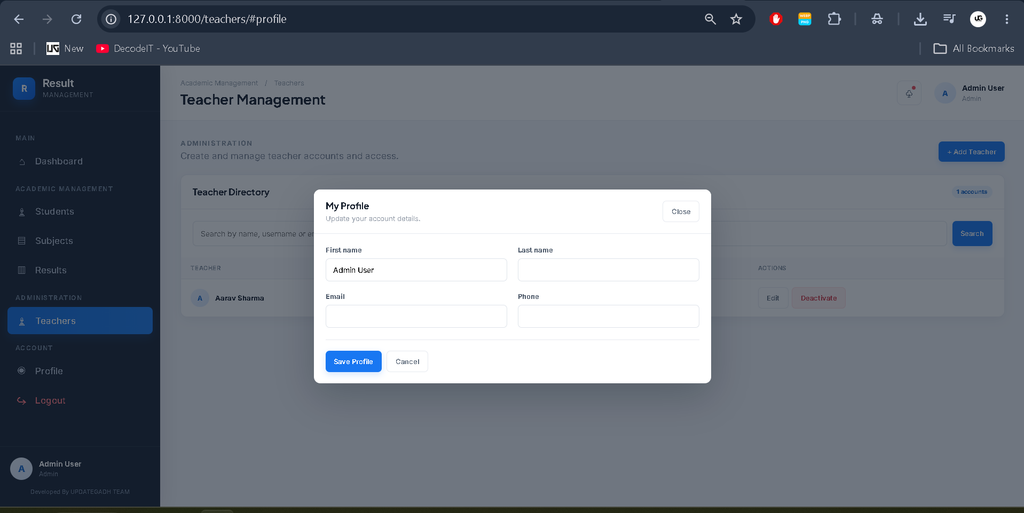1024x513 pixels.
Task: Click the 1 accounts badge
Action: pos(971,192)
